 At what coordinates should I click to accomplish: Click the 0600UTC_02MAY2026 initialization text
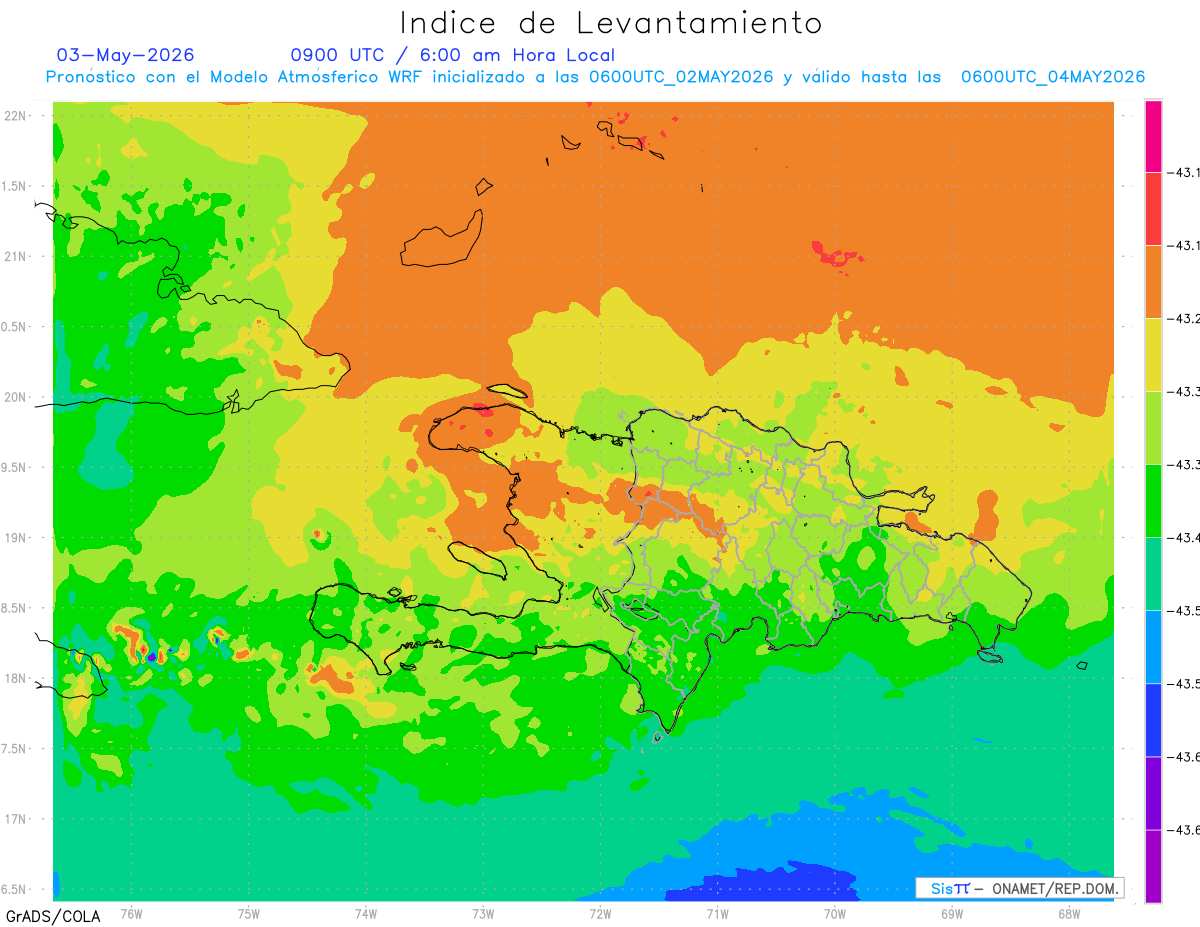click(681, 77)
